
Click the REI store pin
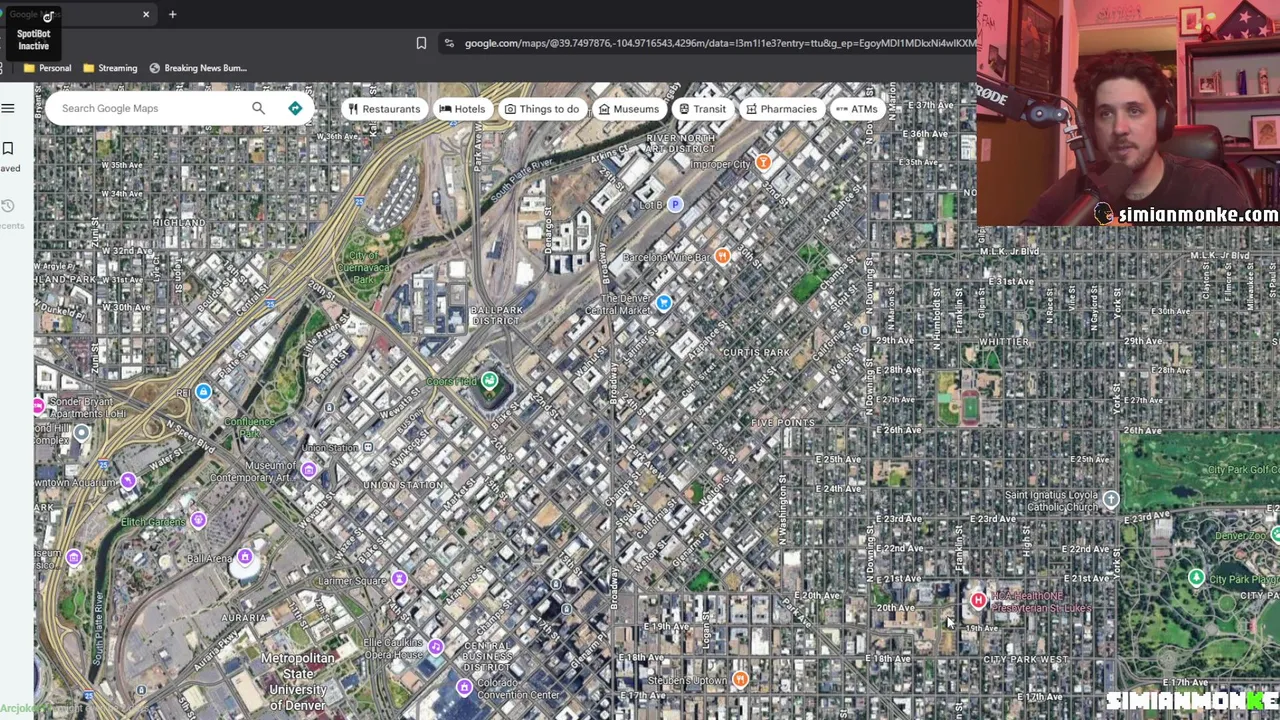[203, 392]
